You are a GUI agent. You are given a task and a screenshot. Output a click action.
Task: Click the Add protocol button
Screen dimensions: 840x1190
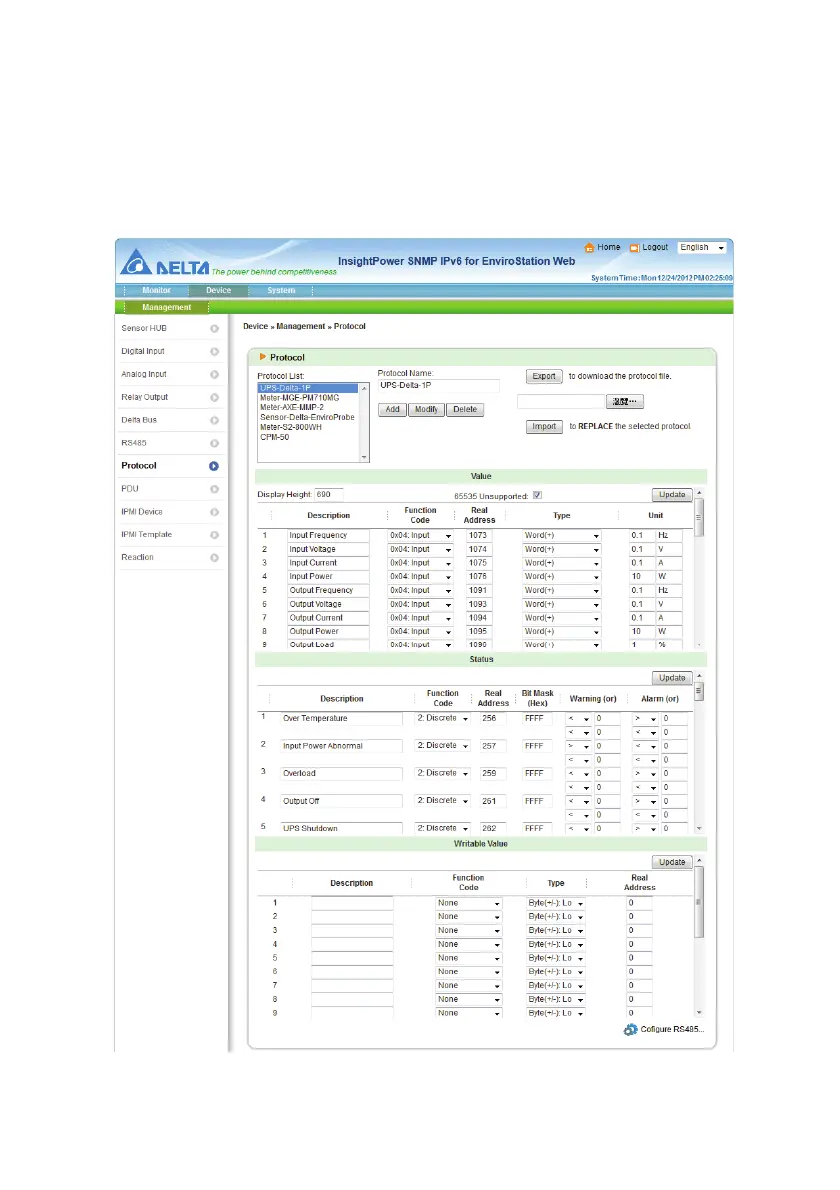[x=392, y=410]
